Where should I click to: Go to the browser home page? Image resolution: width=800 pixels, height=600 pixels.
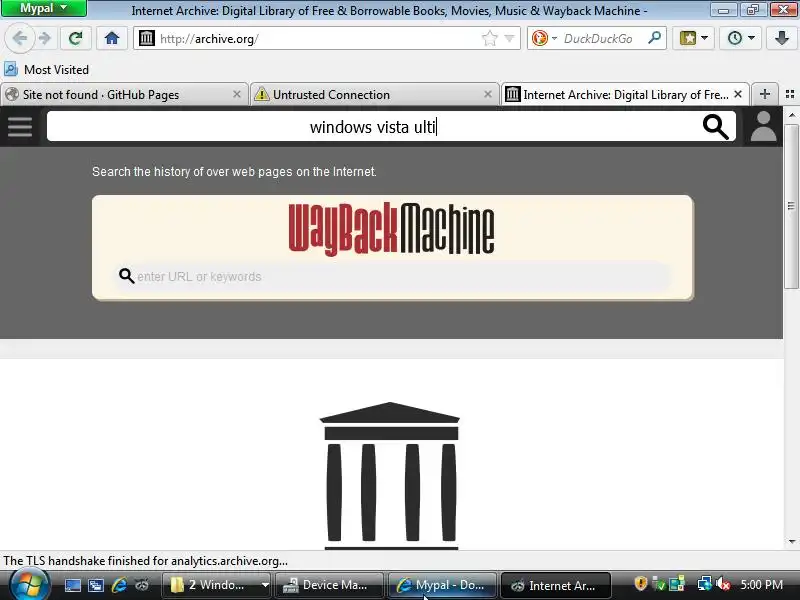coord(112,38)
